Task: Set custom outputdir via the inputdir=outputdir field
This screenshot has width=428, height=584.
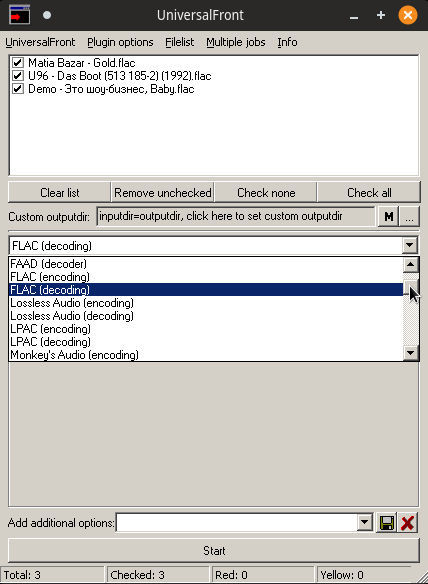Action: pyautogui.click(x=236, y=216)
